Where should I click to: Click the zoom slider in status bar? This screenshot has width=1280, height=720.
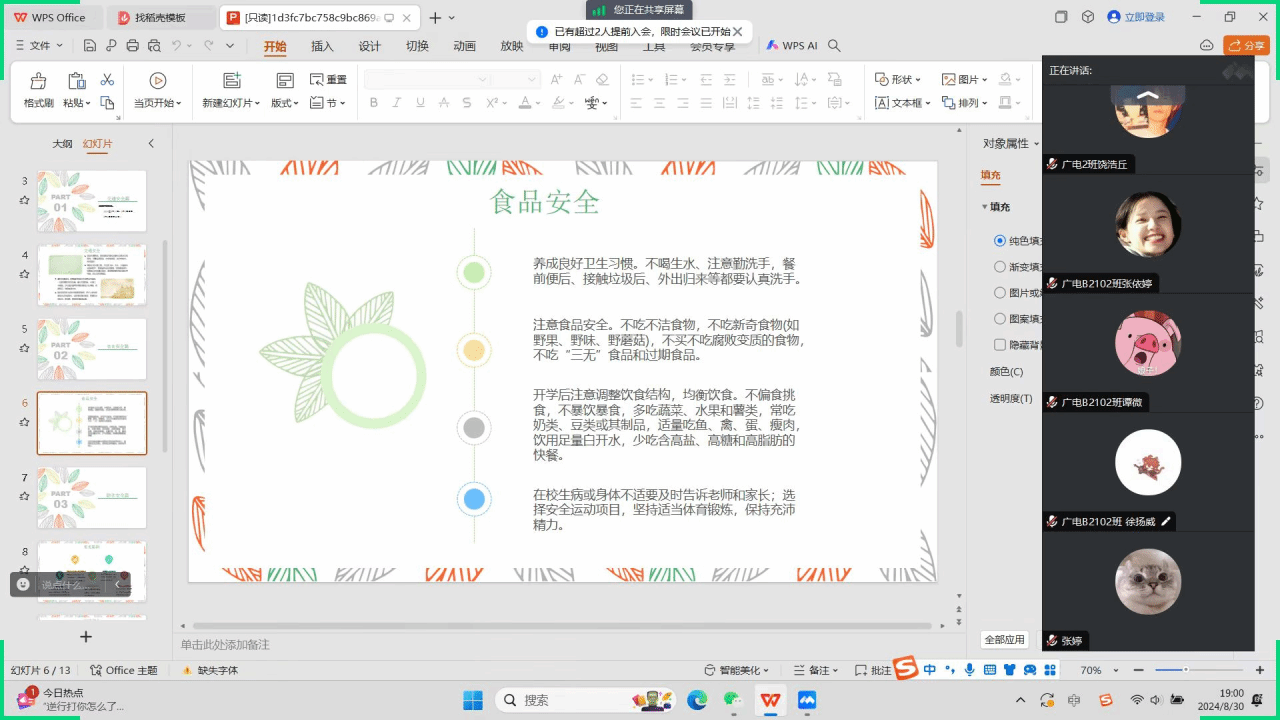(x=1186, y=670)
